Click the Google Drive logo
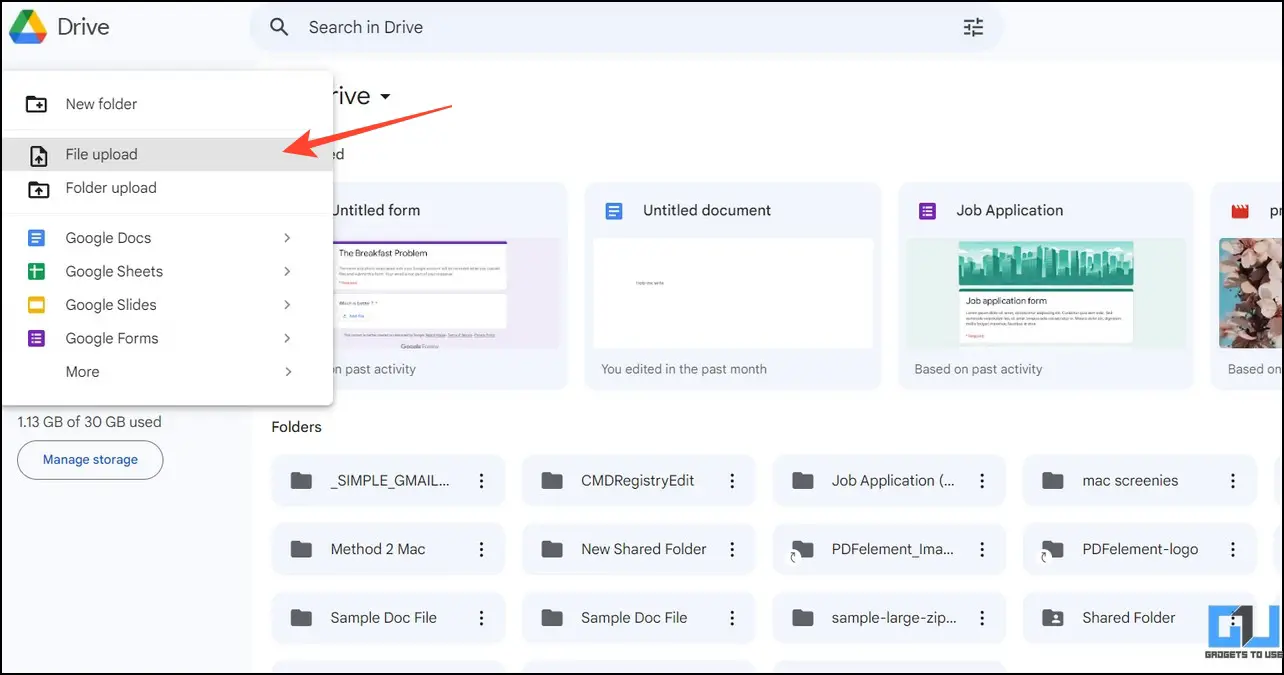Screen dimensions: 1284x675 point(28,27)
